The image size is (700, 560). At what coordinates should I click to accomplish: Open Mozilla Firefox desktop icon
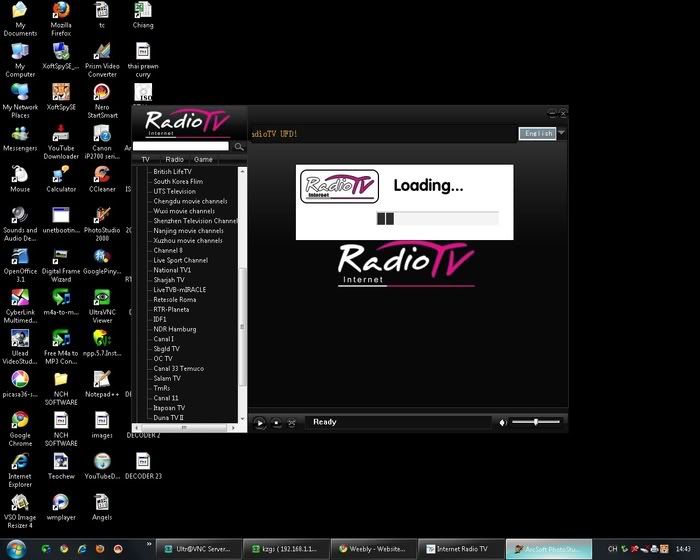pos(61,19)
